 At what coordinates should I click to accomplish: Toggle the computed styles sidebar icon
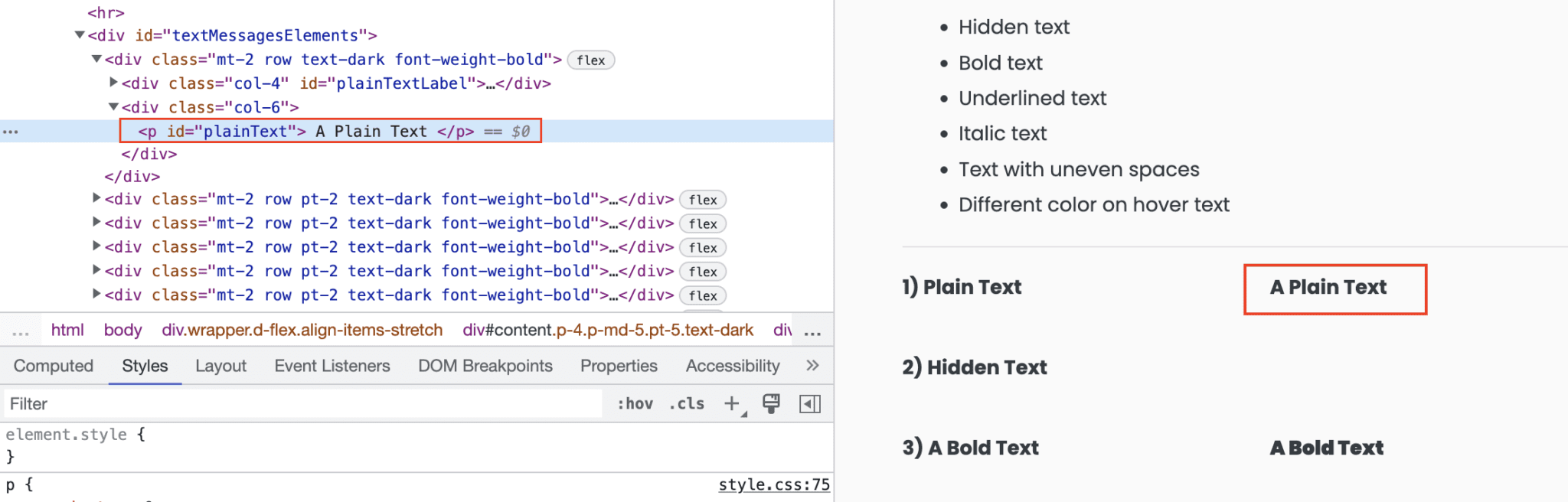(x=810, y=403)
